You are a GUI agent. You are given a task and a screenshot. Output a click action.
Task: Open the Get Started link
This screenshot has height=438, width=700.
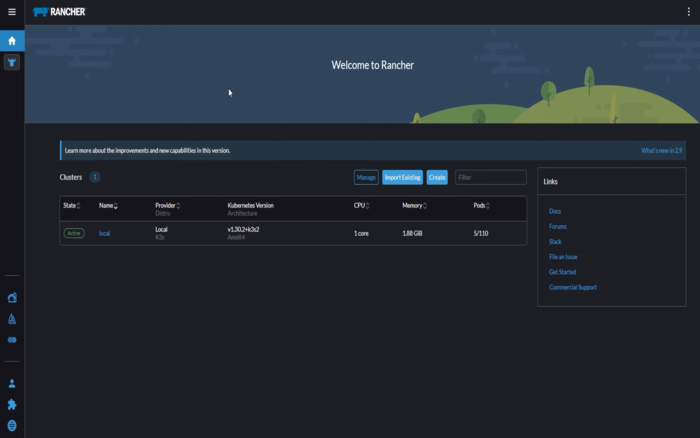pos(562,272)
